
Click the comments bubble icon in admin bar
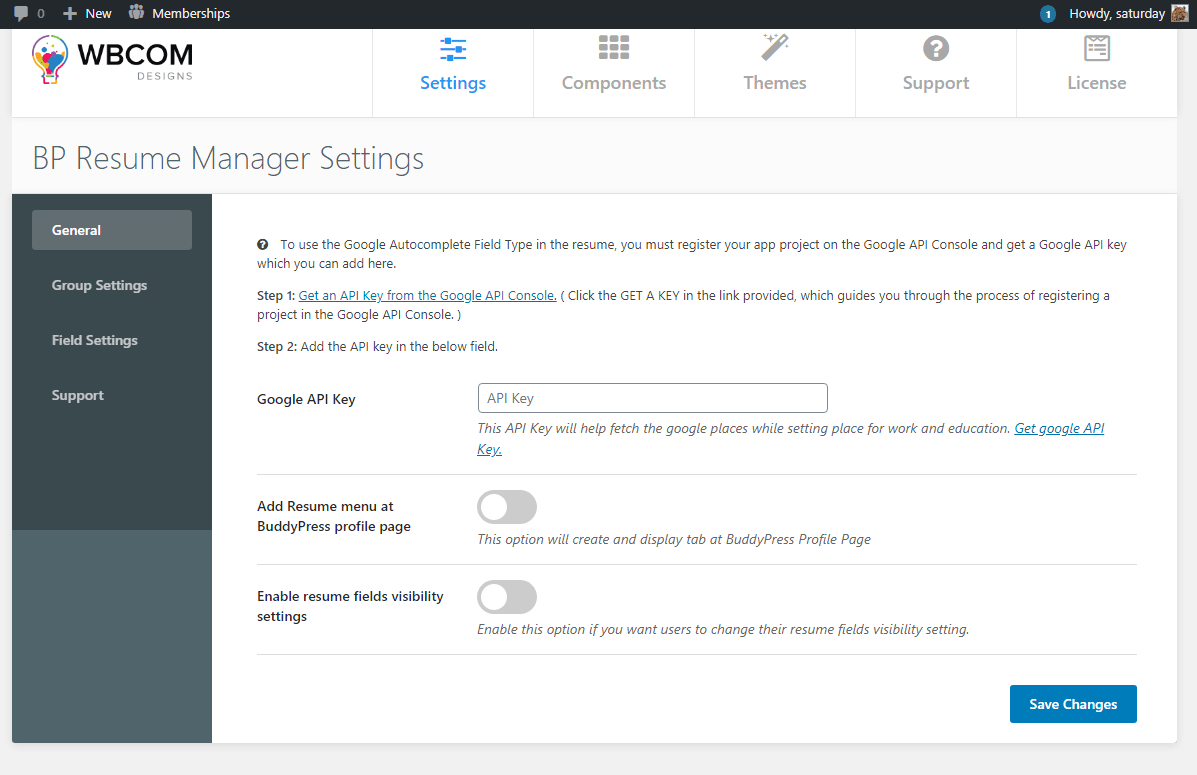pos(21,13)
